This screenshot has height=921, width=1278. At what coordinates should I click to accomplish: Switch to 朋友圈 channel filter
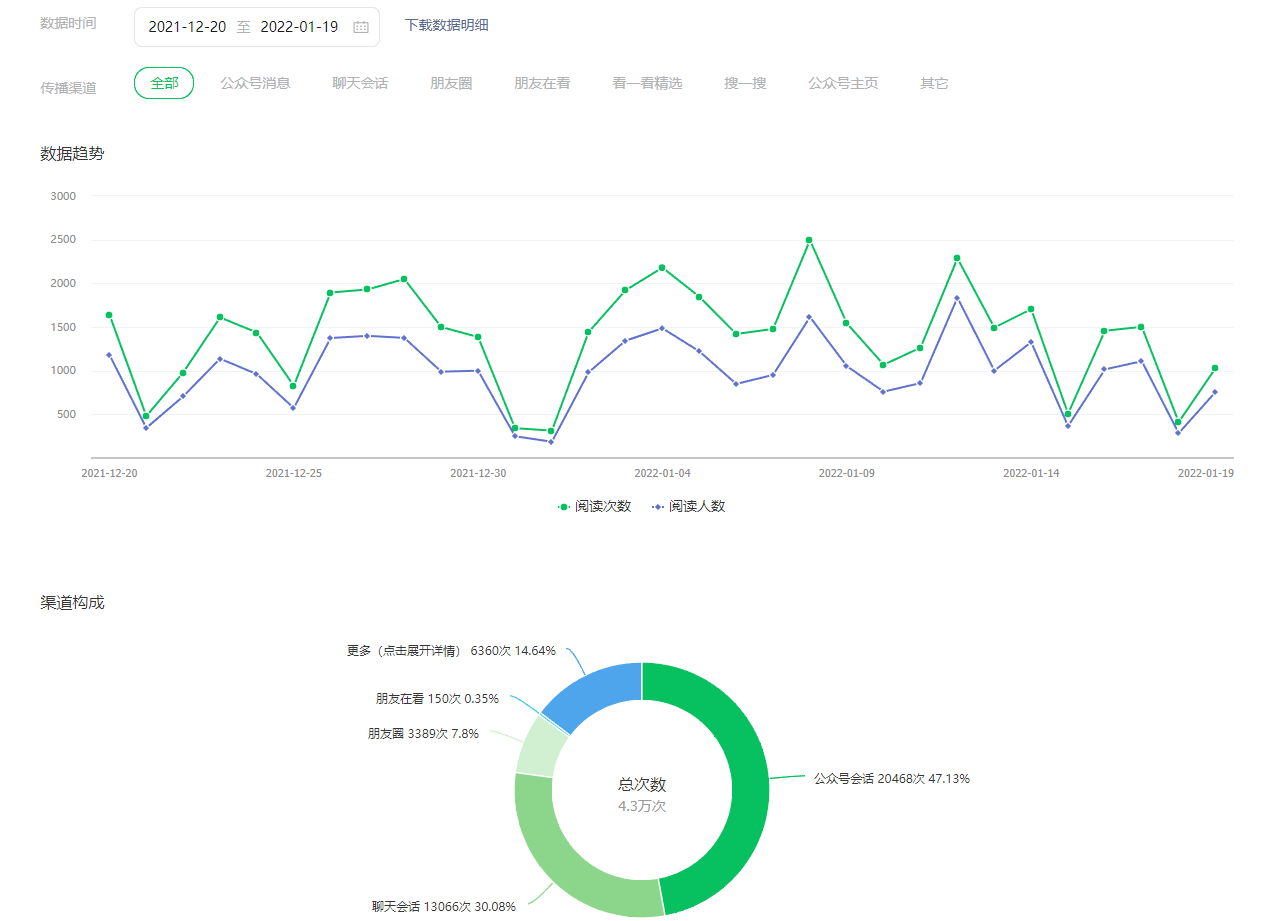tap(451, 83)
